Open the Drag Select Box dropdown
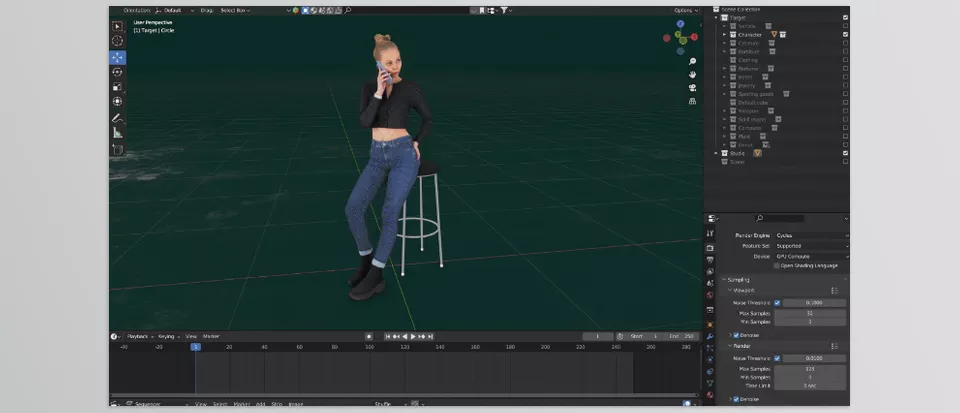The height and width of the screenshot is (413, 960). 235,10
